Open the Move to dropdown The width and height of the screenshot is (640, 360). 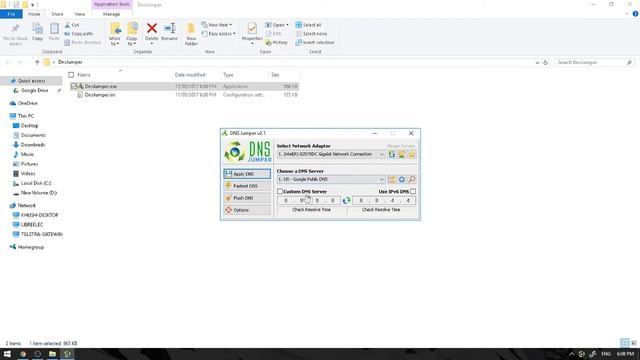115,34
